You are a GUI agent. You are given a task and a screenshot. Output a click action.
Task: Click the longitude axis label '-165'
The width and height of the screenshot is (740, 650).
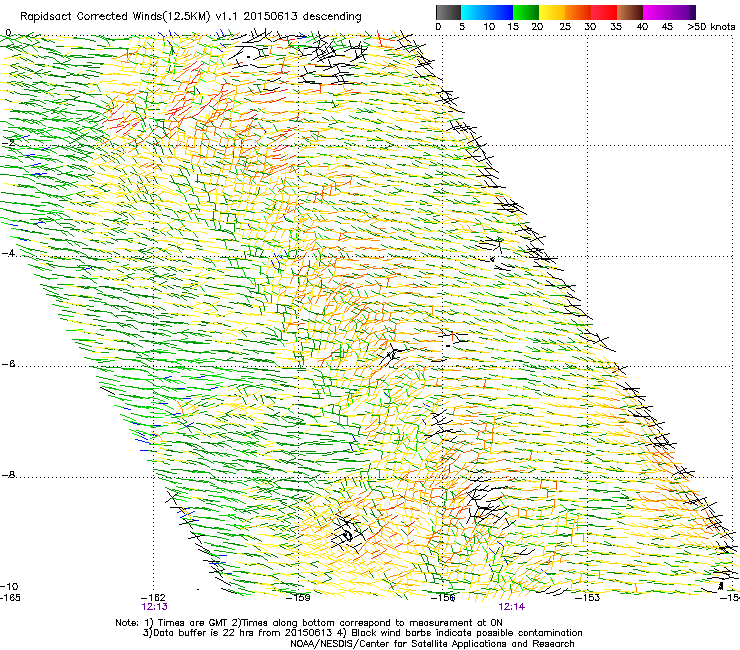(x=10, y=598)
